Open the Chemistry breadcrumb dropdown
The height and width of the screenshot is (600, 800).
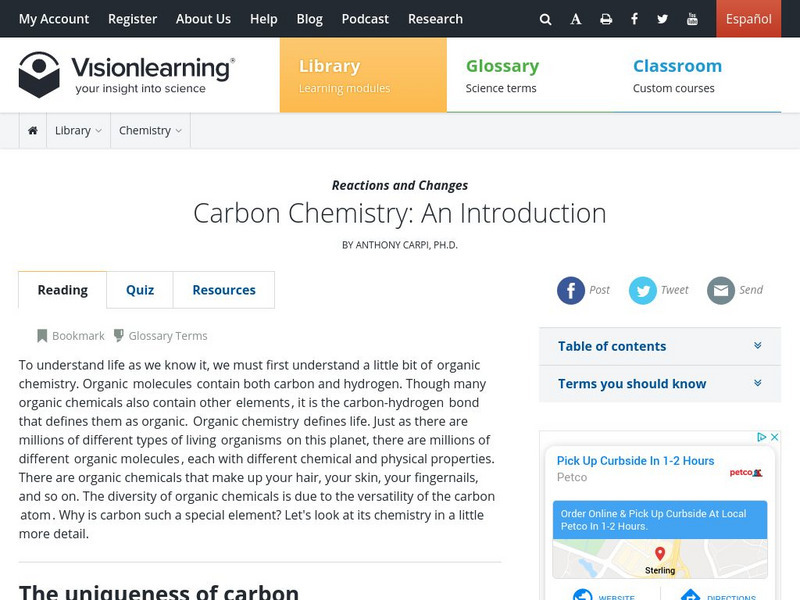coord(150,130)
